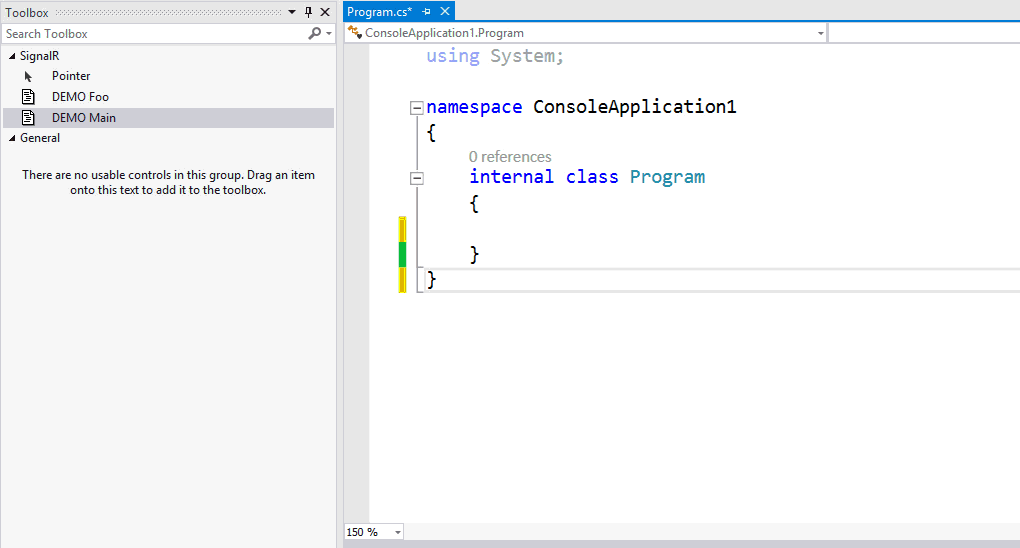The width and height of the screenshot is (1020, 548).
Task: Pin the Program.cs tab
Action: [427, 11]
